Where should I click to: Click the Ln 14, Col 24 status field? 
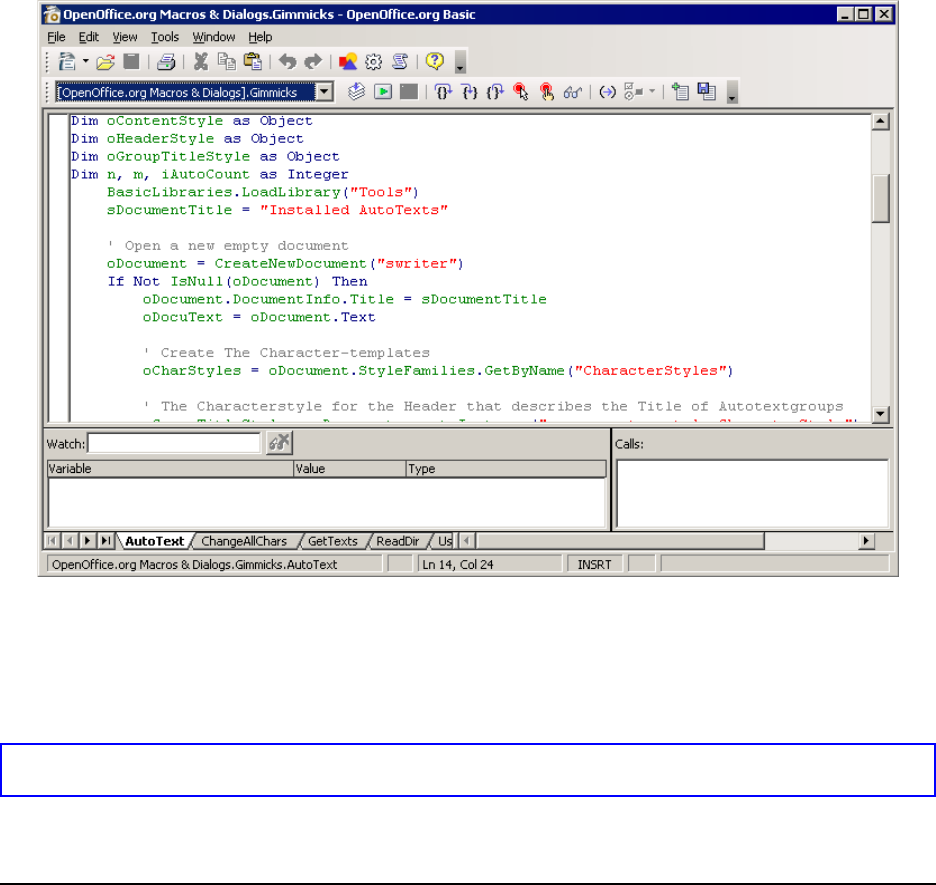click(x=489, y=564)
